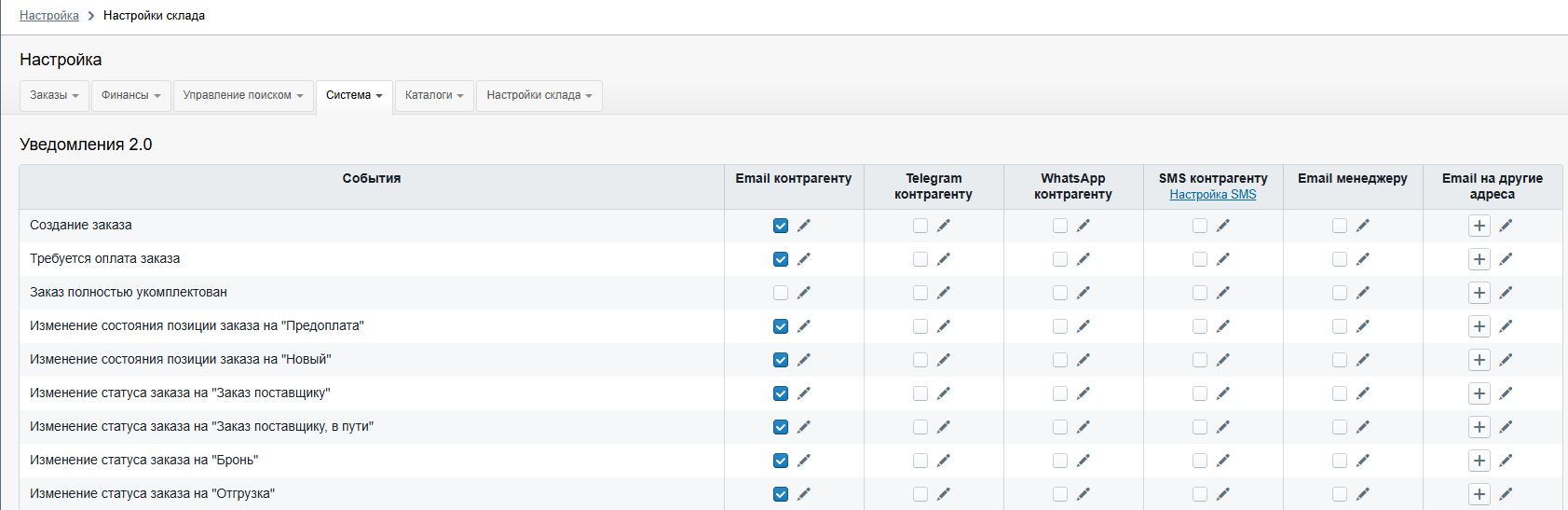The image size is (1568, 510).
Task: Open the "Каталоги" tab menu
Action: 434,95
